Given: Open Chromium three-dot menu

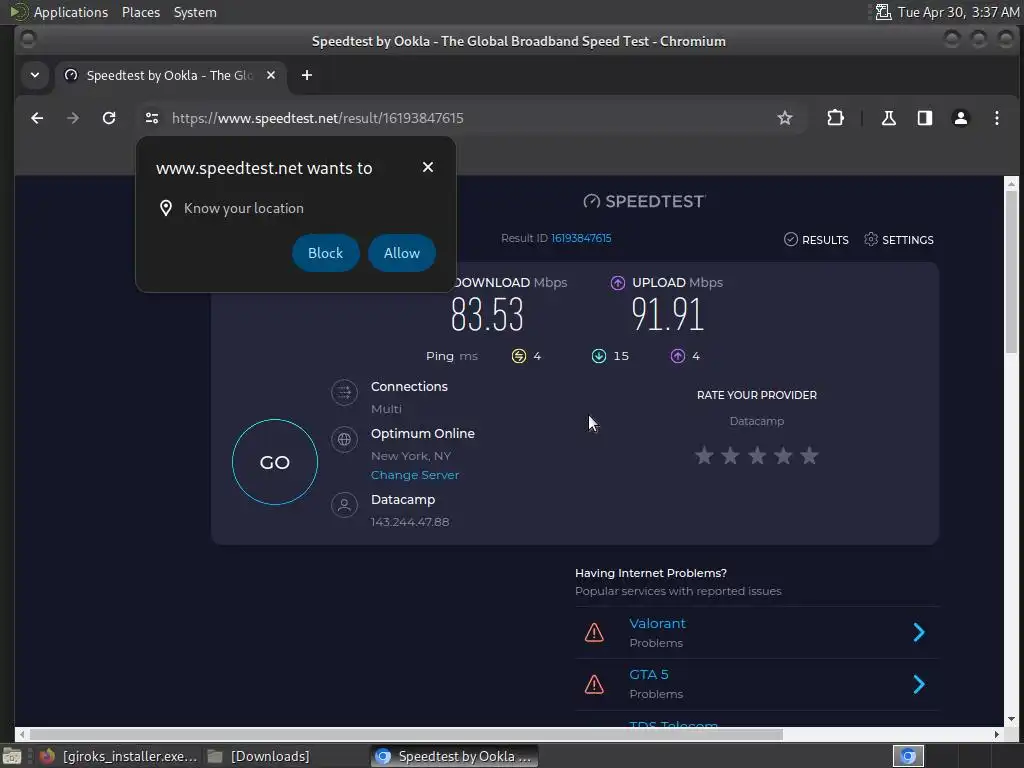Looking at the screenshot, I should 997,118.
